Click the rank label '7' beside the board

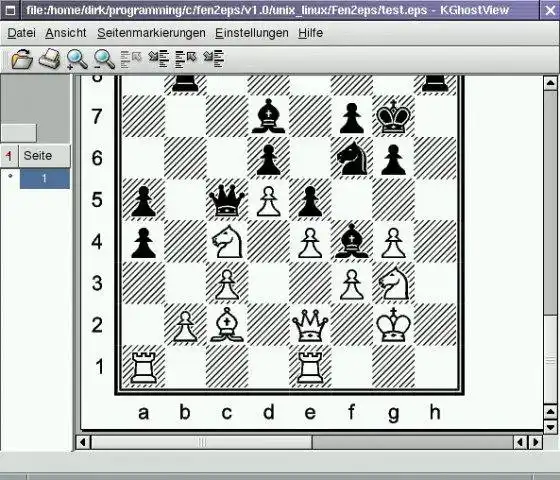point(97,116)
